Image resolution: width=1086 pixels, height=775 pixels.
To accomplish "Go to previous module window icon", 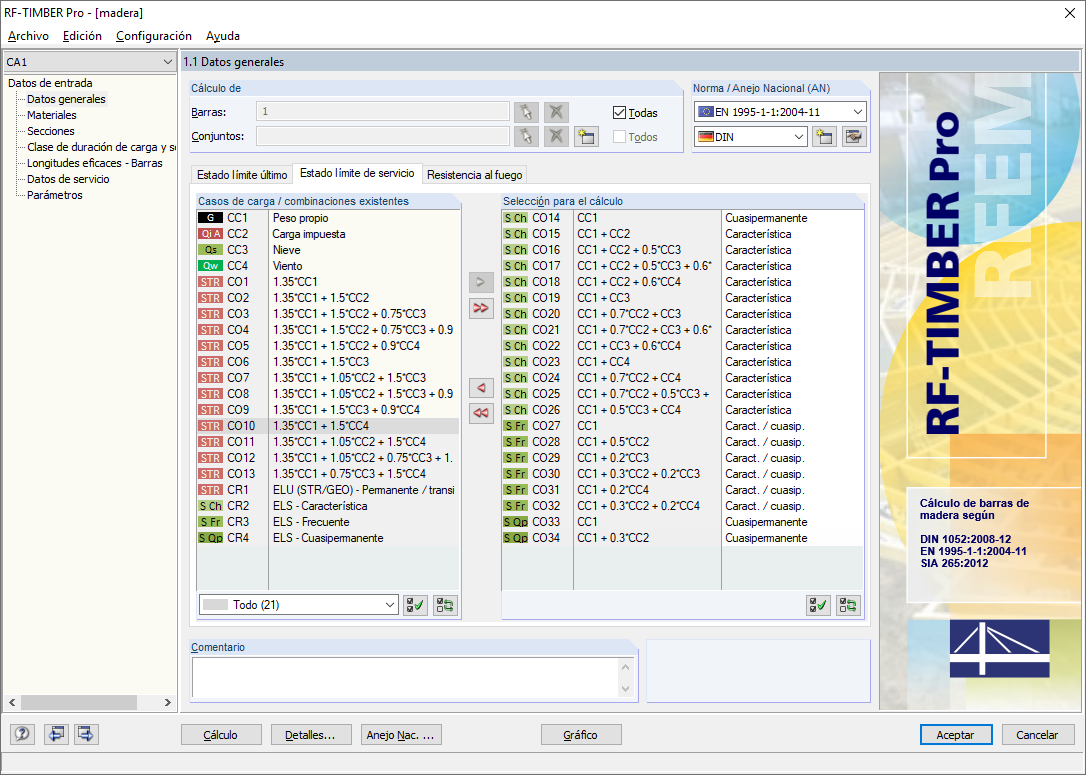I will 56,734.
